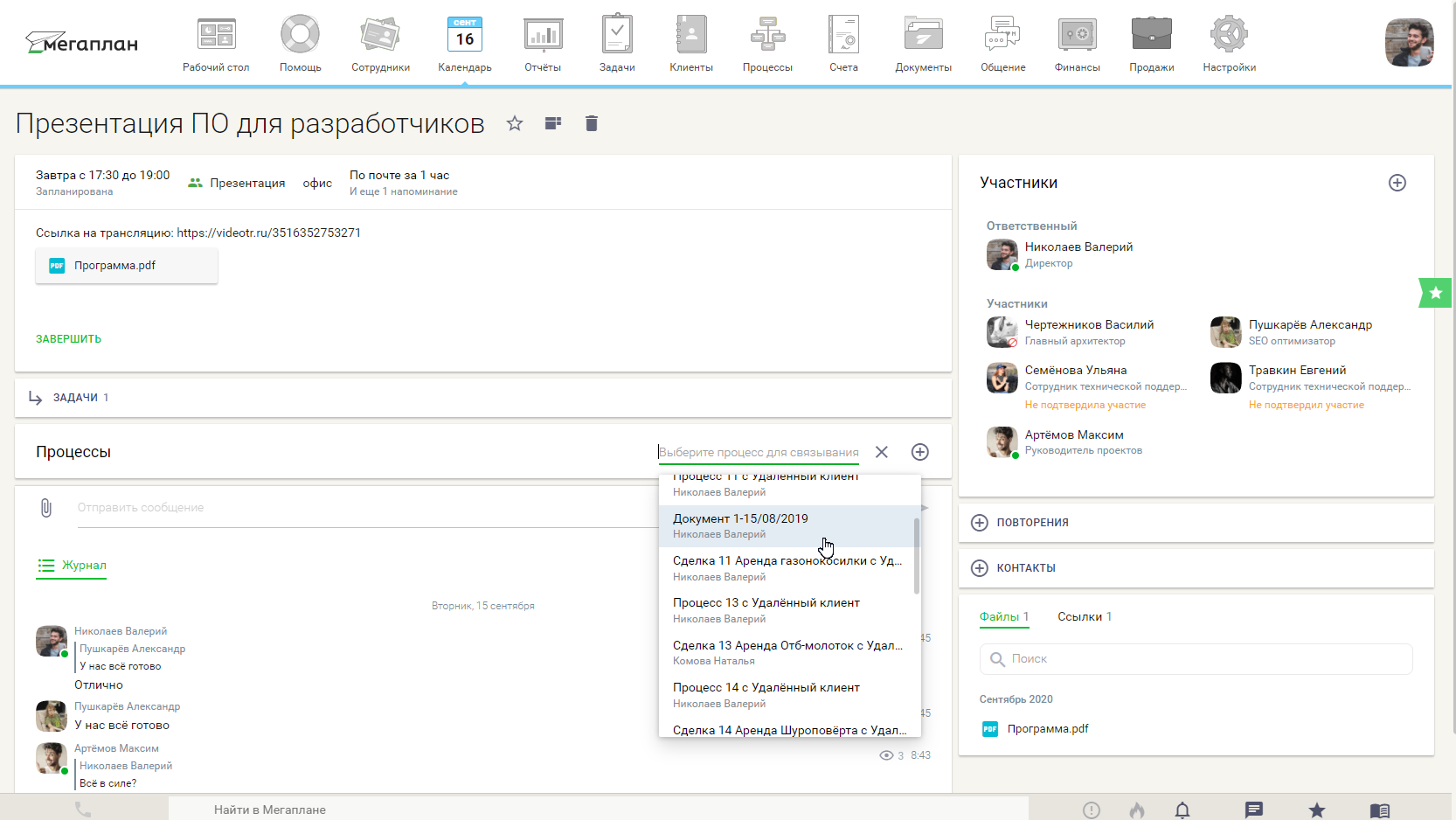Add new process with plus icon
The width and height of the screenshot is (1456, 820).
pyautogui.click(x=920, y=452)
